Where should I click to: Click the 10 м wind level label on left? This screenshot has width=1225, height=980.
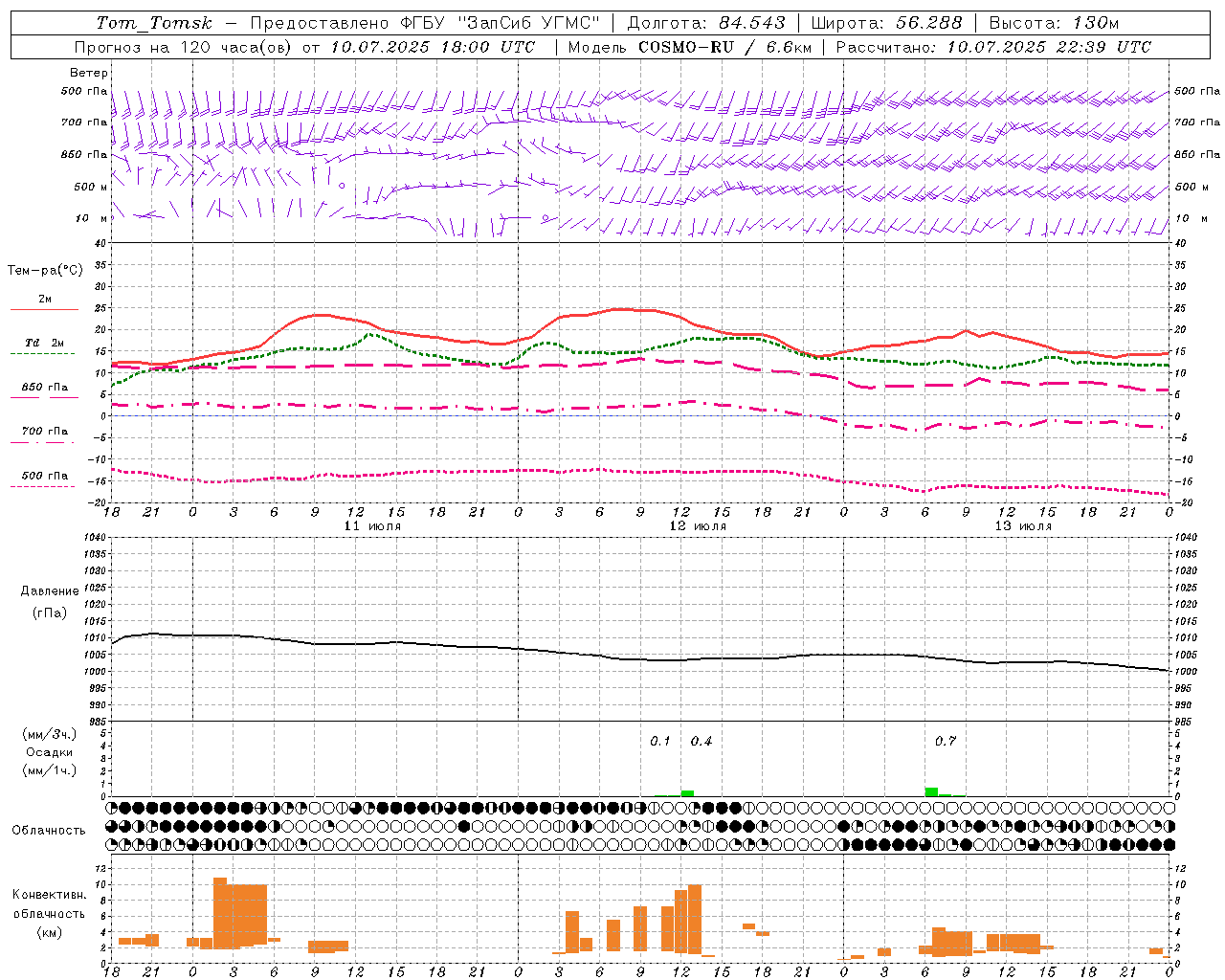point(92,218)
